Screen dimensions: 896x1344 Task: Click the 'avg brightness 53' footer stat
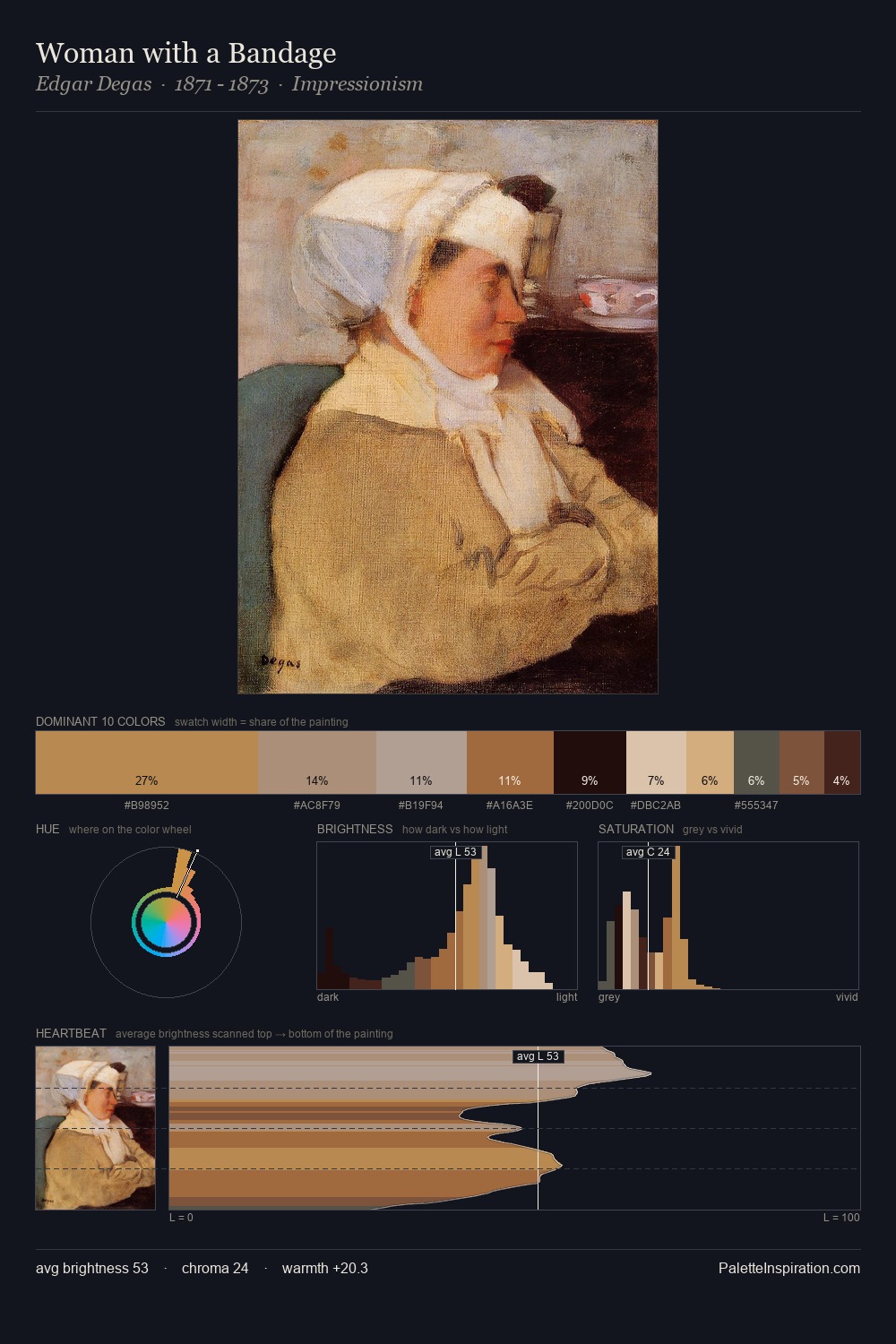coord(92,1268)
